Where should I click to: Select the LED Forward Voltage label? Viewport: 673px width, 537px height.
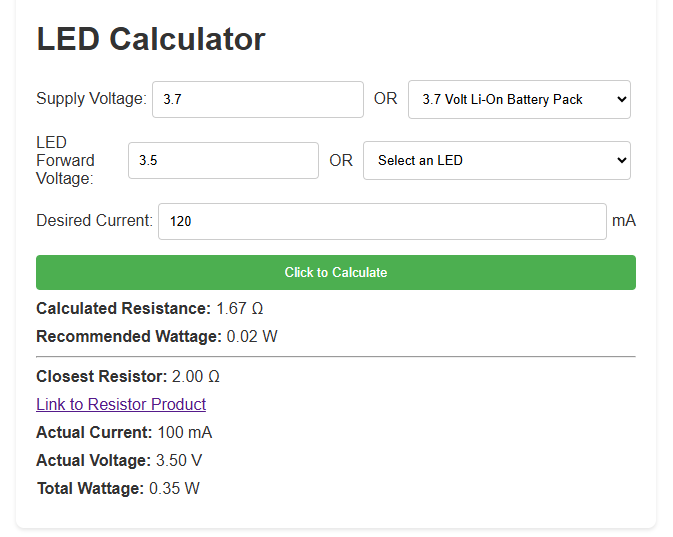pyautogui.click(x=66, y=160)
